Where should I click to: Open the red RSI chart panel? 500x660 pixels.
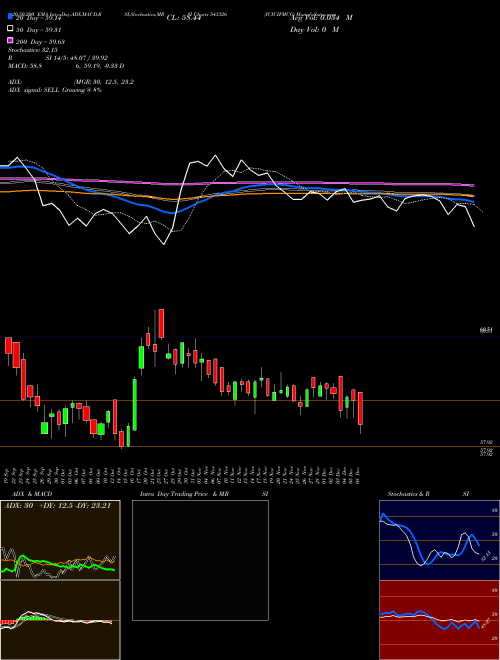pyautogui.click(x=439, y=620)
